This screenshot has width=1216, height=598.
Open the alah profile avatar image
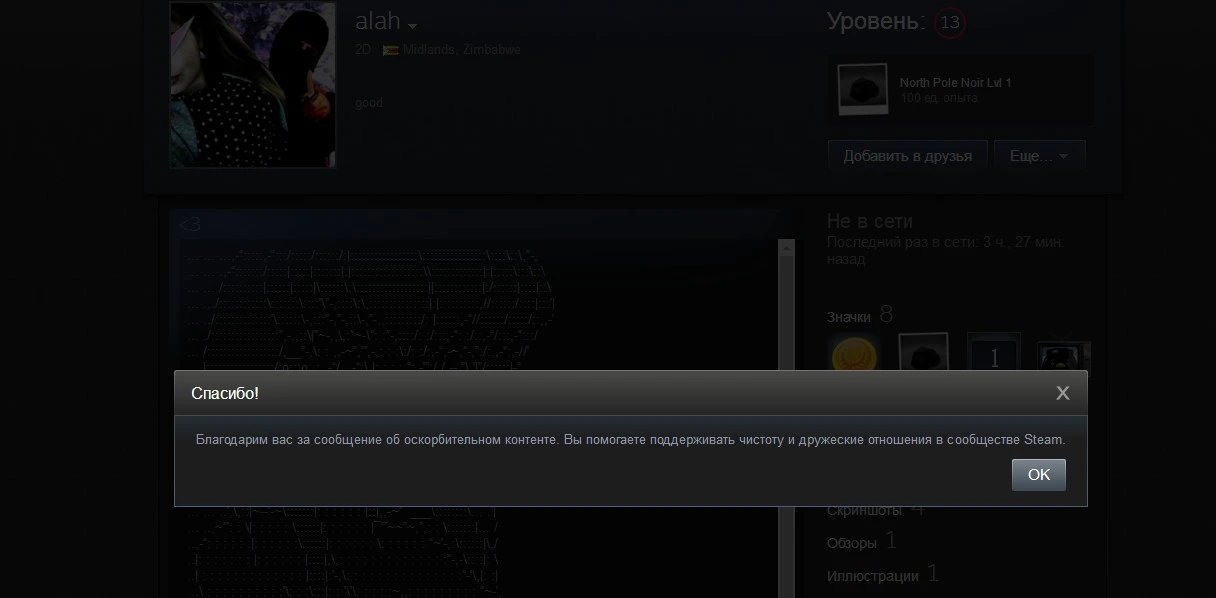pyautogui.click(x=252, y=84)
